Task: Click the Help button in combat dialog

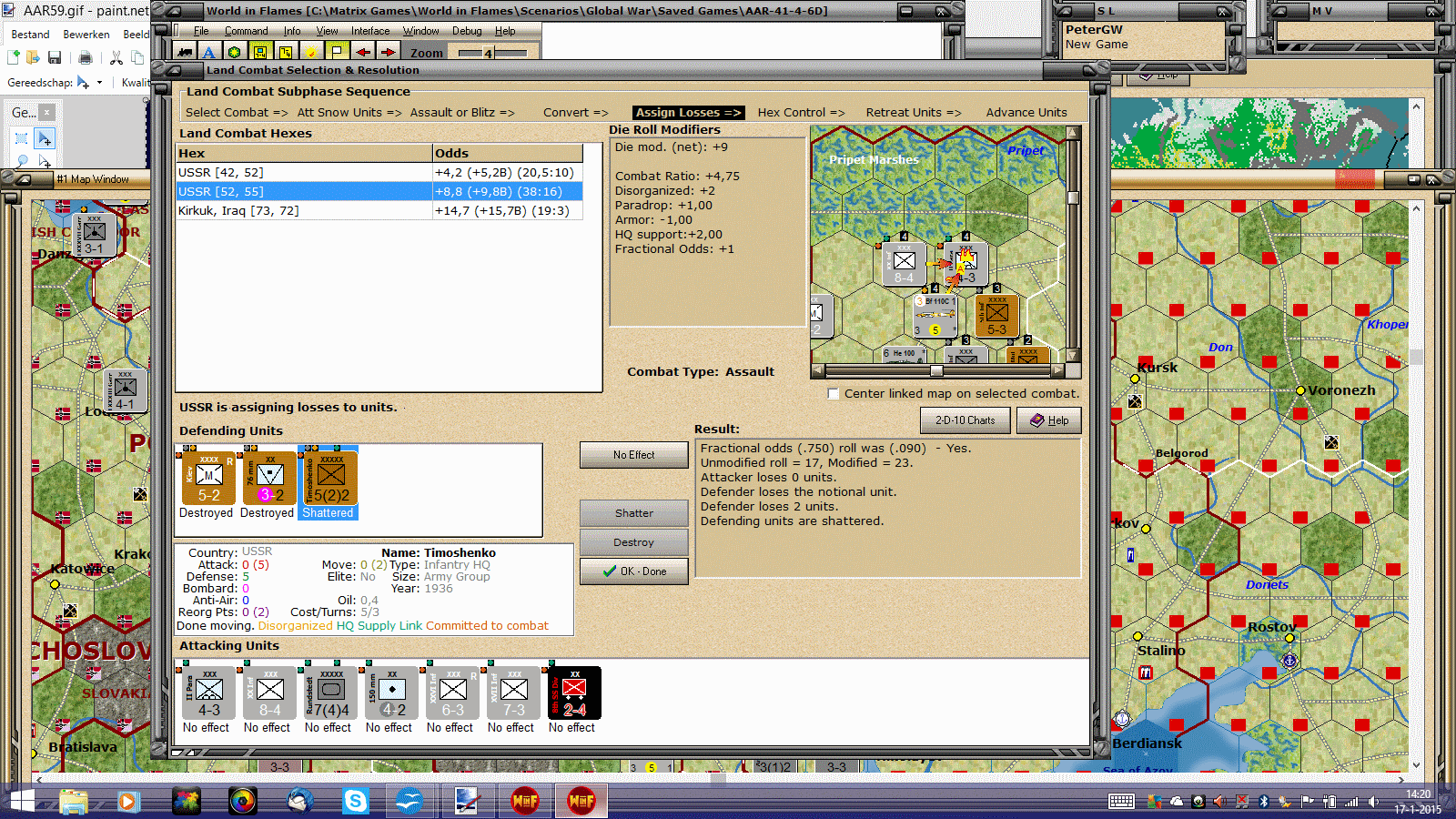Action: click(1048, 420)
